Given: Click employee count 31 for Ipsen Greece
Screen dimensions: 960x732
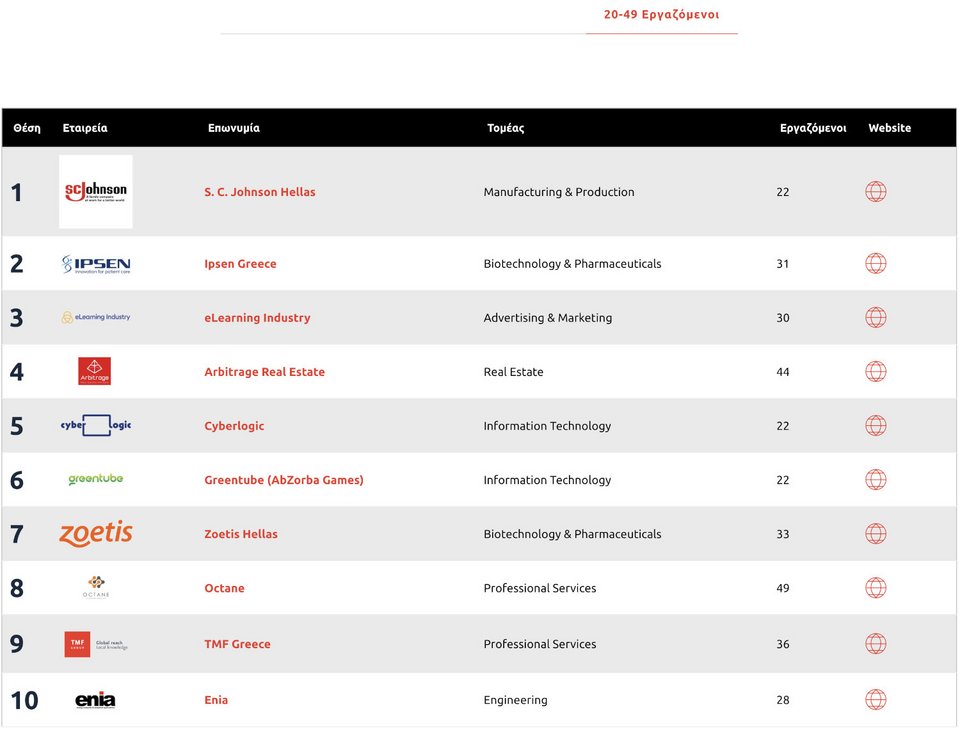Looking at the screenshot, I should point(782,264).
